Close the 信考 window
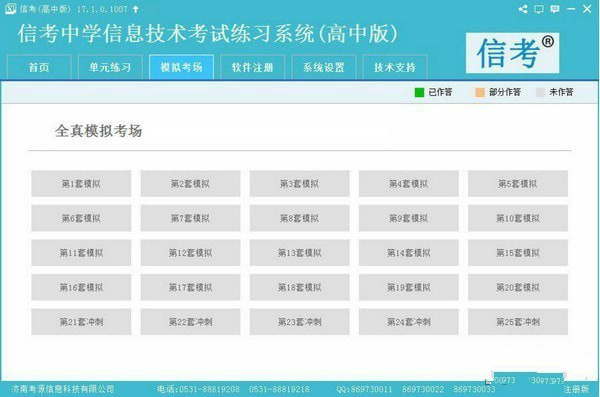 pos(587,9)
